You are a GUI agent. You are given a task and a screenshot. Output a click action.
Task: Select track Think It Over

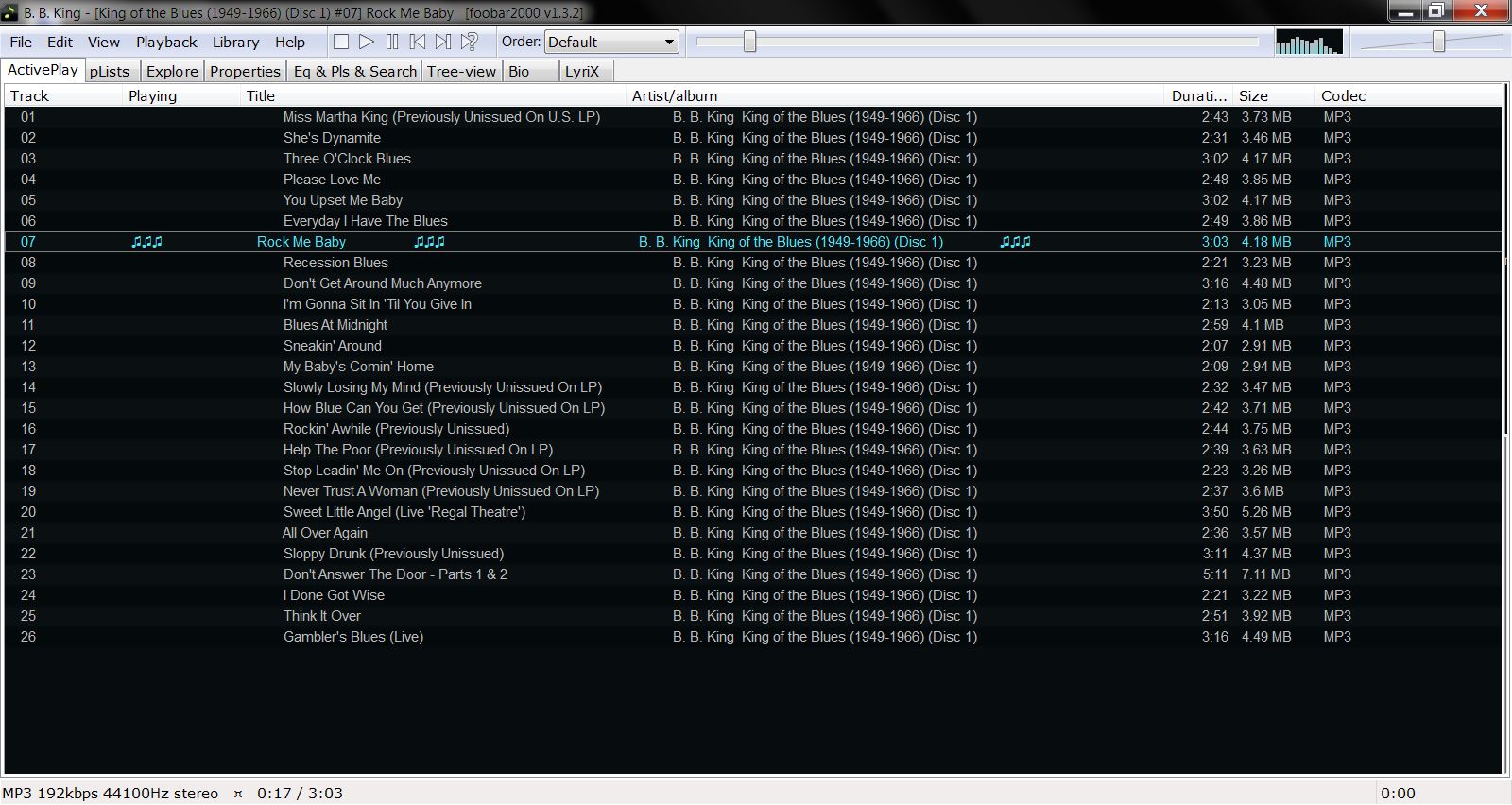[752, 616]
